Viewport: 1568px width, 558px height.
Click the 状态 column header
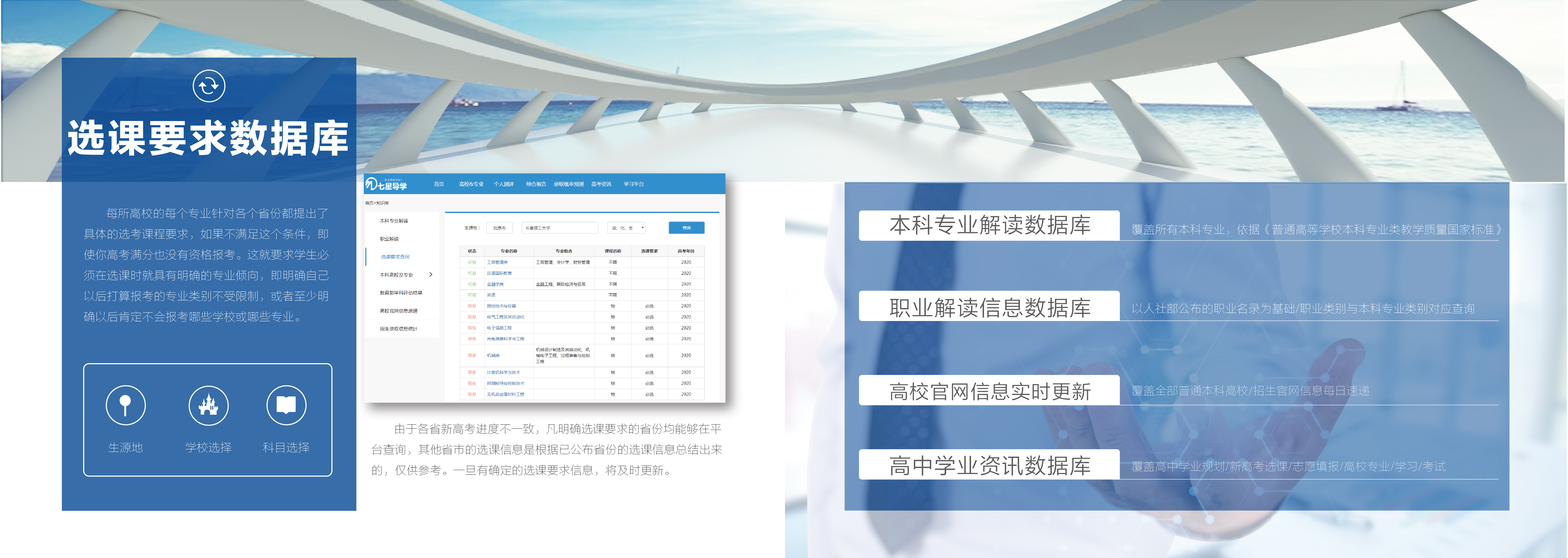click(472, 251)
